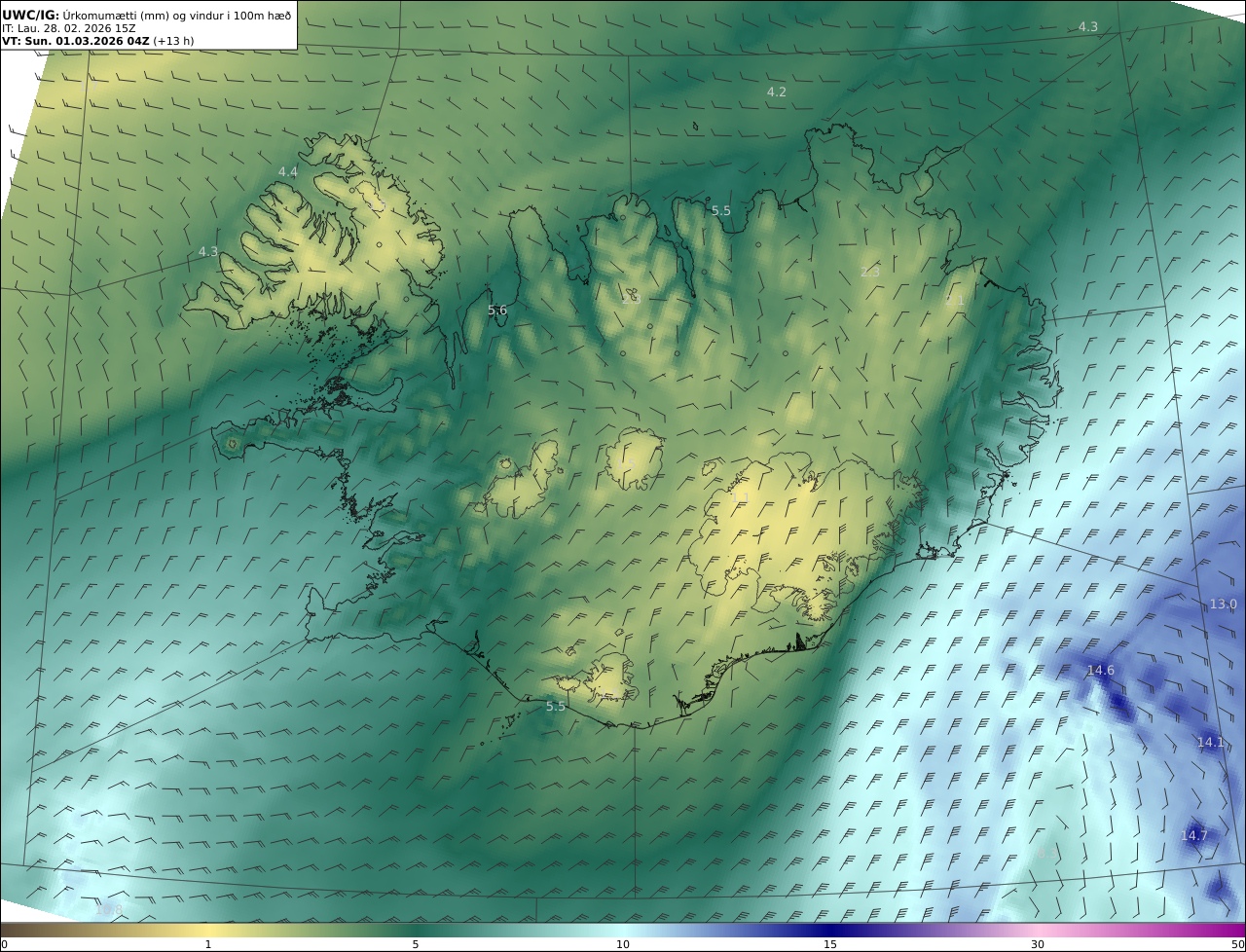Click the '(+13 h)' forecast offset text

(x=173, y=41)
